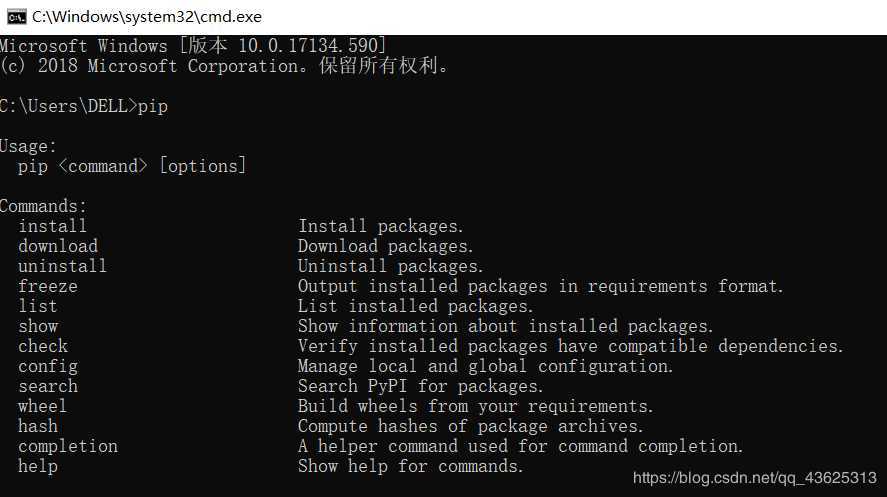Image resolution: width=887 pixels, height=497 pixels.
Task: Click the 'hash' command entry
Action: [38, 426]
